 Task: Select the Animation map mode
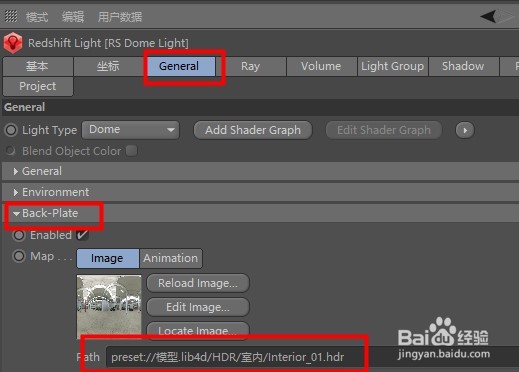click(171, 258)
